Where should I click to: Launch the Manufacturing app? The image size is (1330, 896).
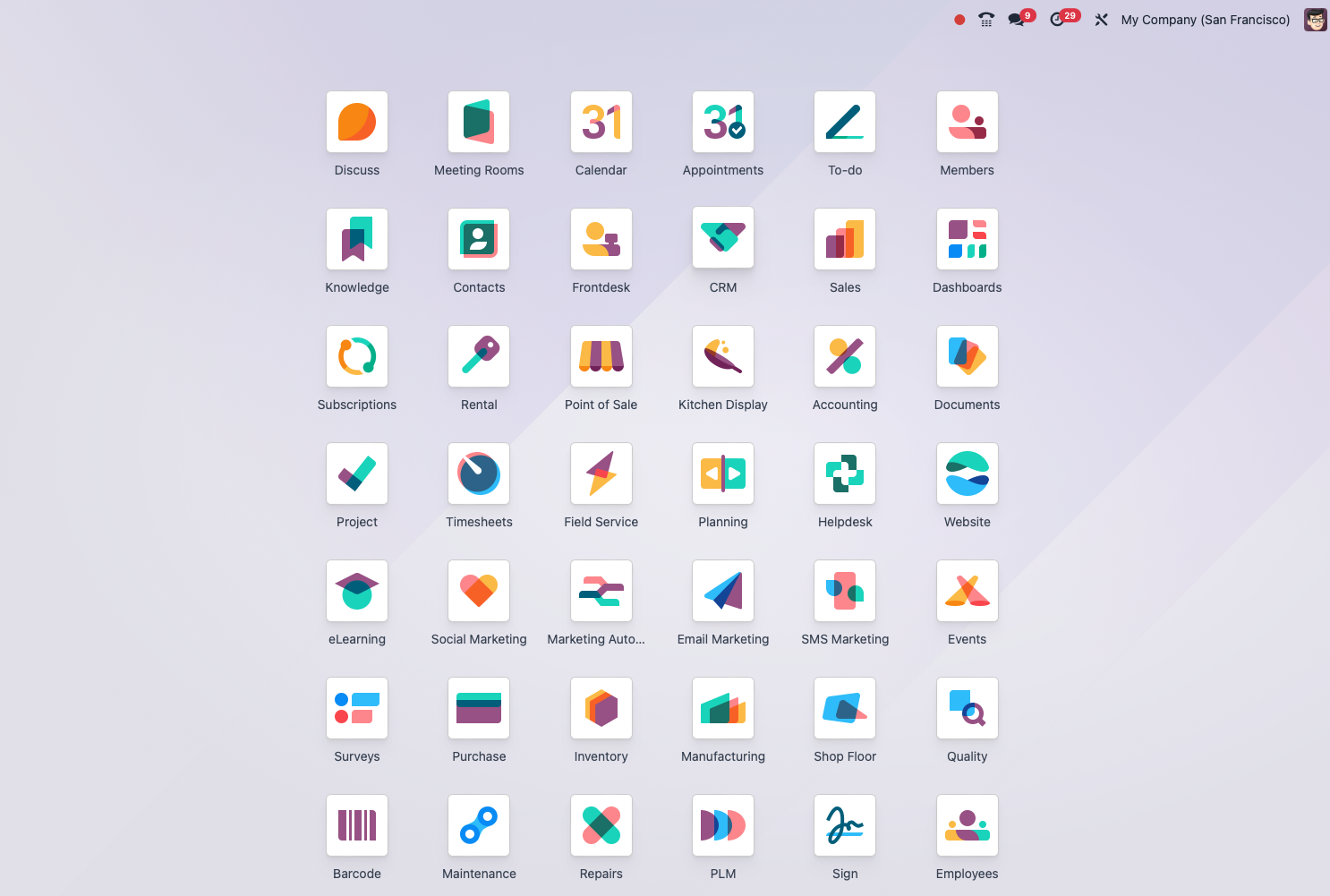[723, 709]
